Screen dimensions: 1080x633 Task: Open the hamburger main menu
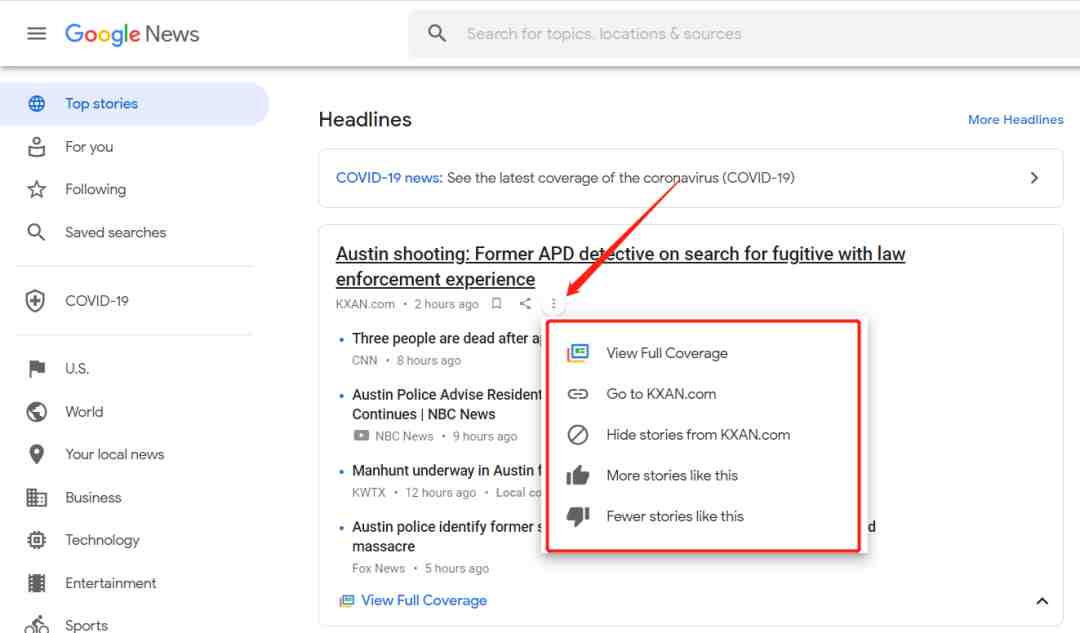(37, 33)
